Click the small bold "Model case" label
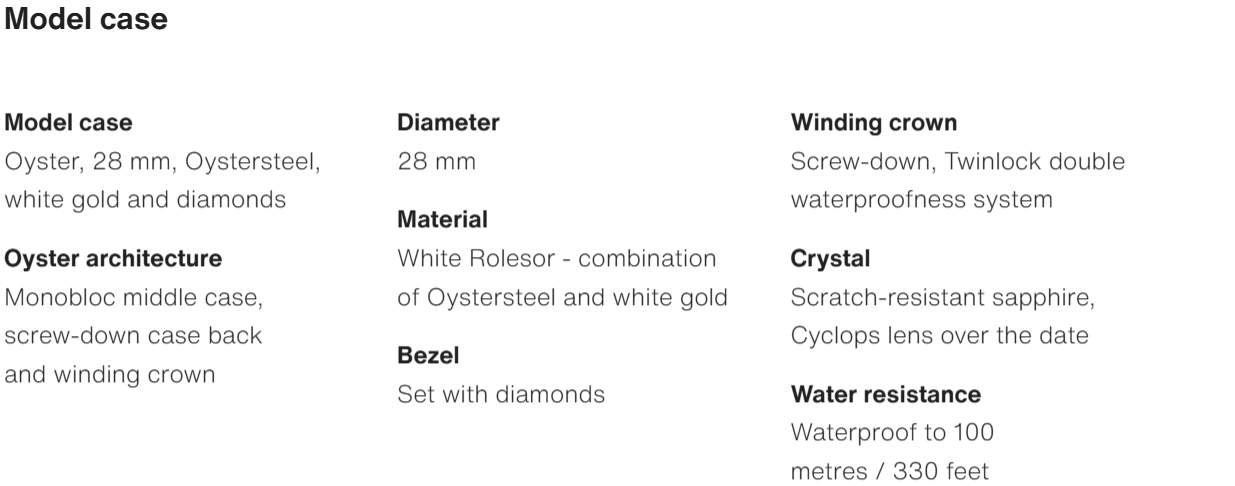This screenshot has height=486, width=1235. tap(68, 123)
